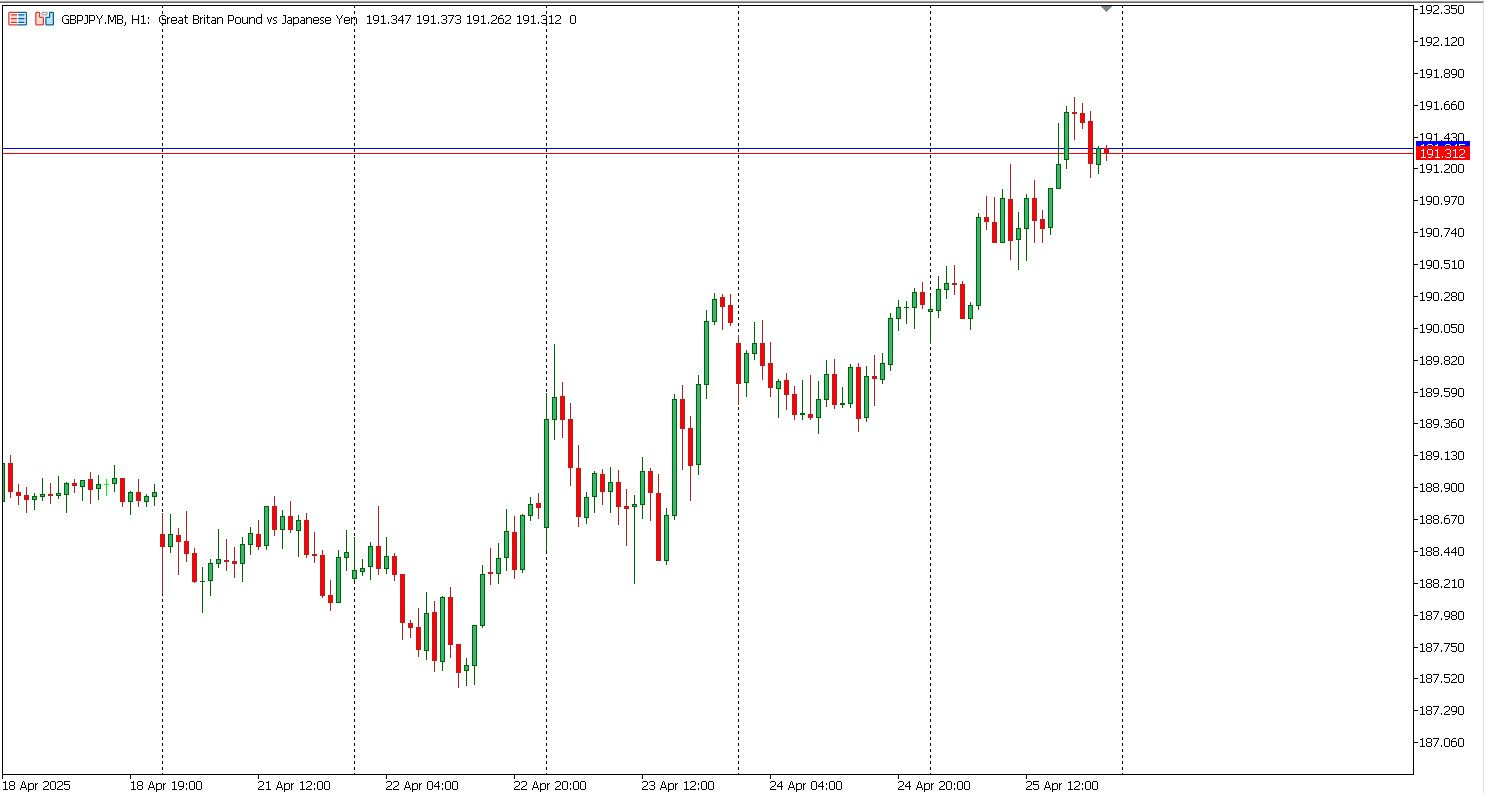Screen dimensions: 1485x793
Task: Click the Great Britan Pound description text
Action: pos(257,20)
